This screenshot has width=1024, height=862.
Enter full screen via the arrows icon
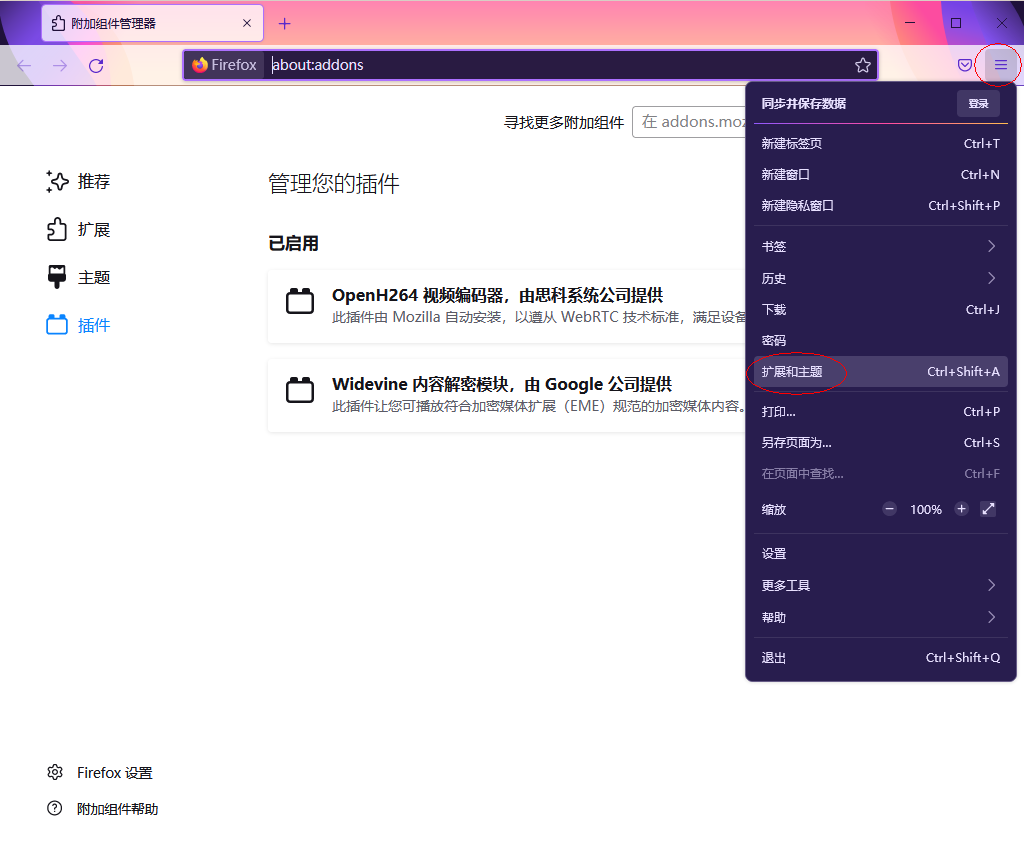(988, 509)
